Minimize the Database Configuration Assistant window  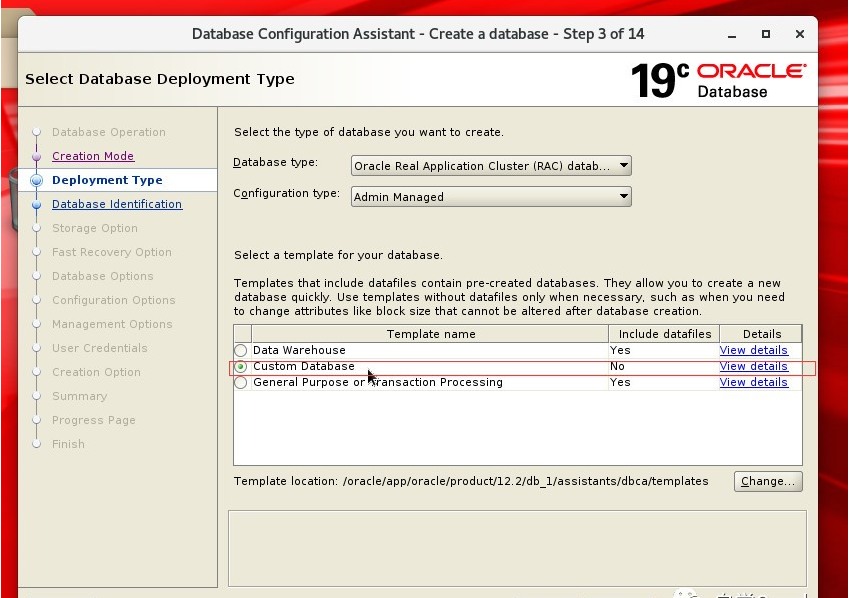(732, 34)
